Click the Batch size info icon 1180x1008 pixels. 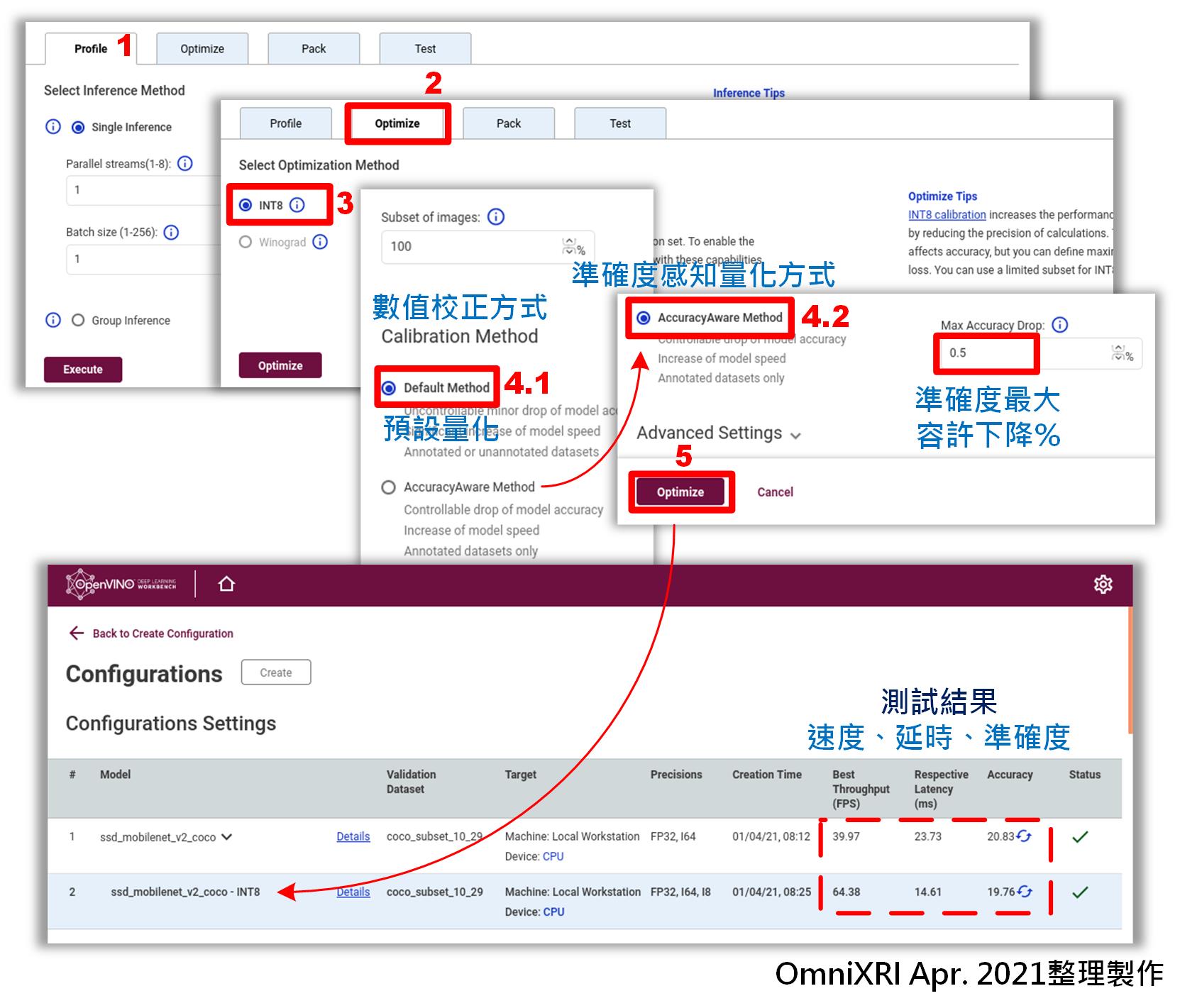[x=171, y=232]
